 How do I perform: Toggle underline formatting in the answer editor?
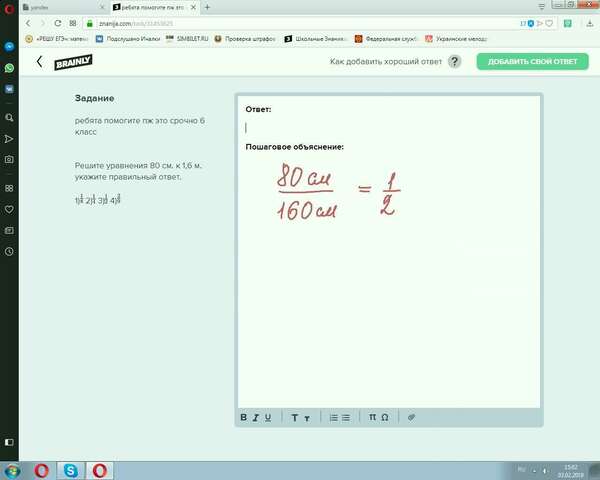[268, 418]
